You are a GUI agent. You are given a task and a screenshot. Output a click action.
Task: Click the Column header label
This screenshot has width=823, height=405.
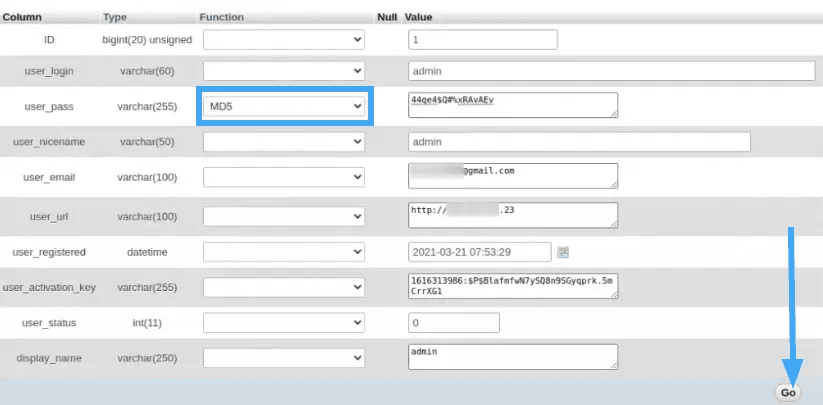coord(22,17)
